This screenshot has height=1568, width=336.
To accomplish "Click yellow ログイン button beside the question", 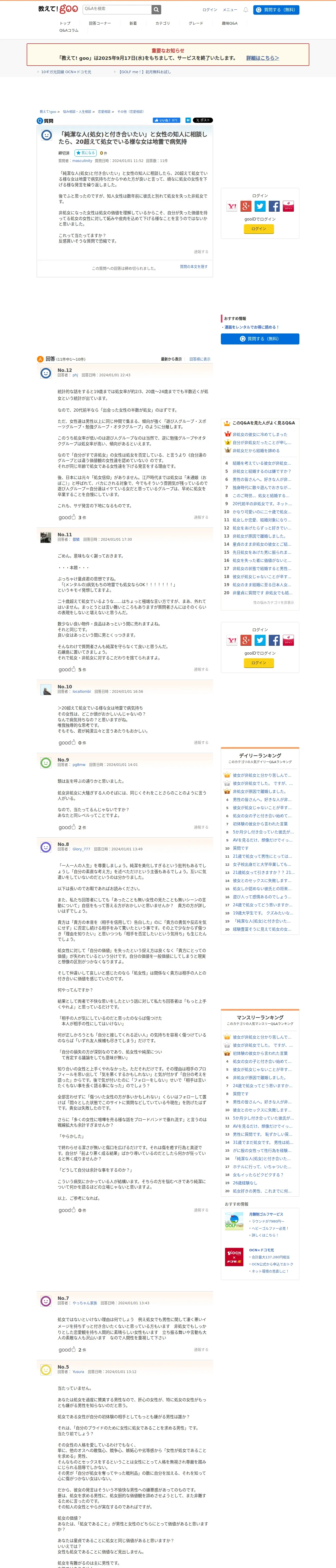I will [x=259, y=229].
